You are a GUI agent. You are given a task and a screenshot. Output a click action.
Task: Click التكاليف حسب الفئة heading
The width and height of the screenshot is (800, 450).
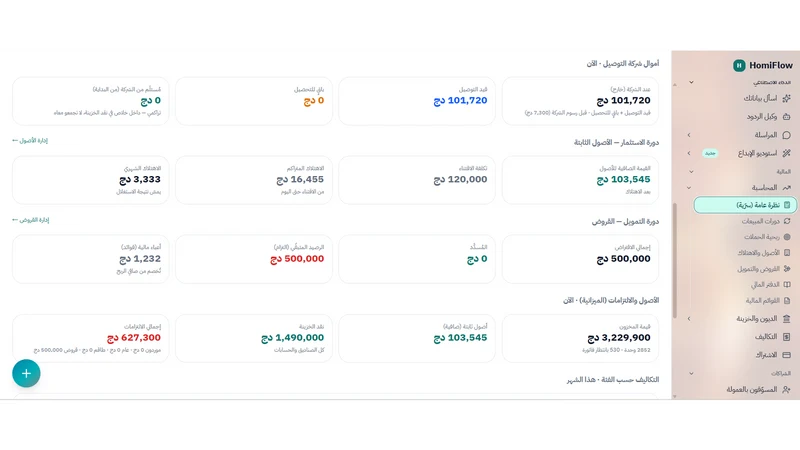pos(613,380)
